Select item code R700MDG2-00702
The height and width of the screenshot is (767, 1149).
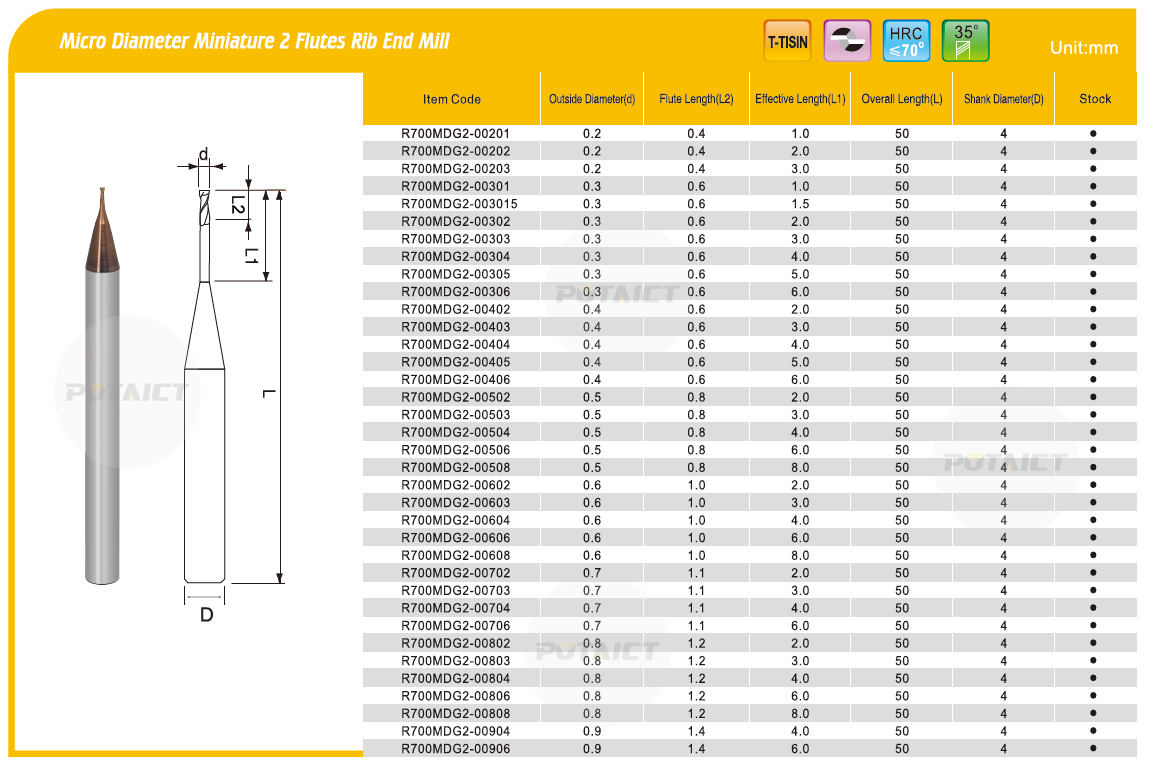coord(455,573)
